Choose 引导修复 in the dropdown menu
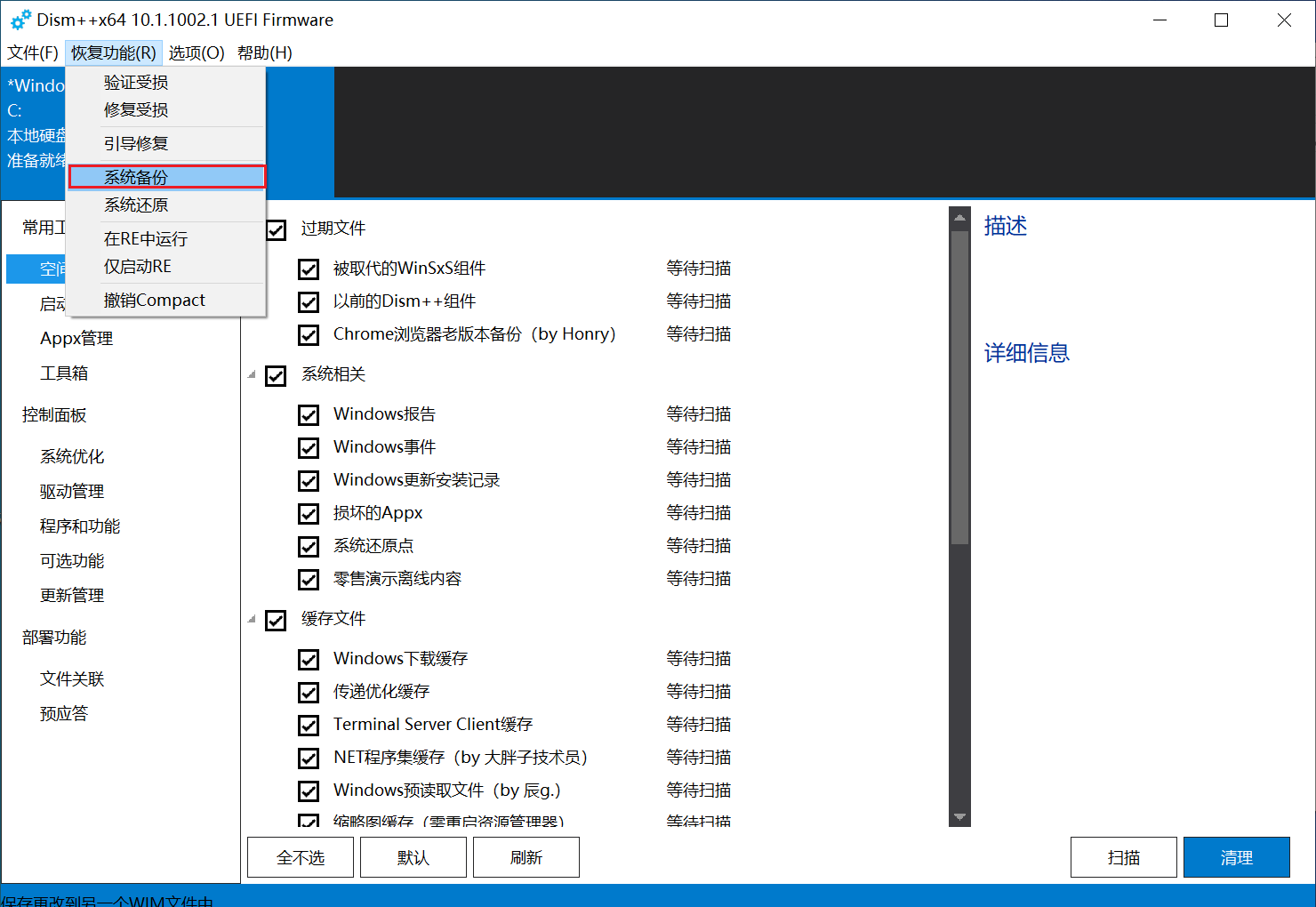This screenshot has height=907, width=1316. pos(166,143)
